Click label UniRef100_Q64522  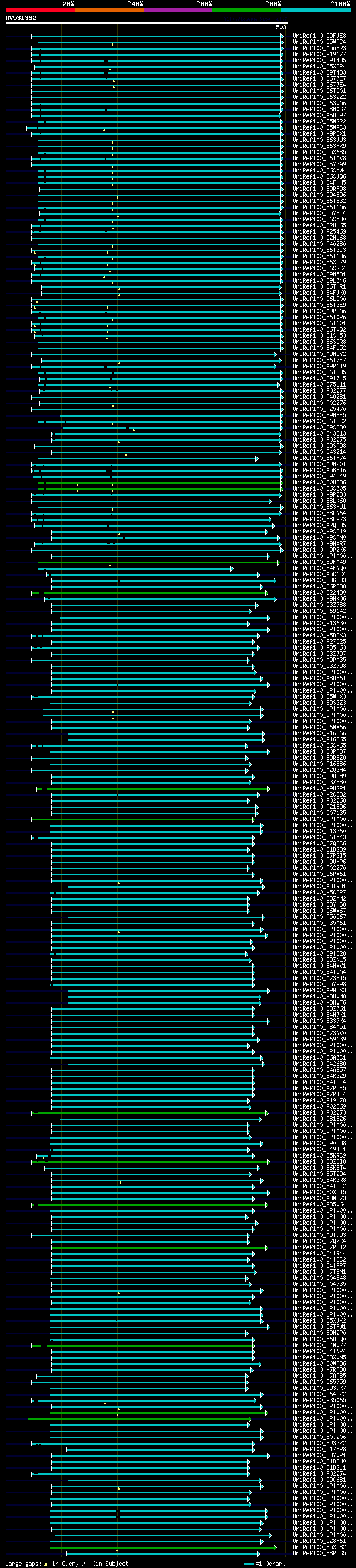[x=319, y=1394]
